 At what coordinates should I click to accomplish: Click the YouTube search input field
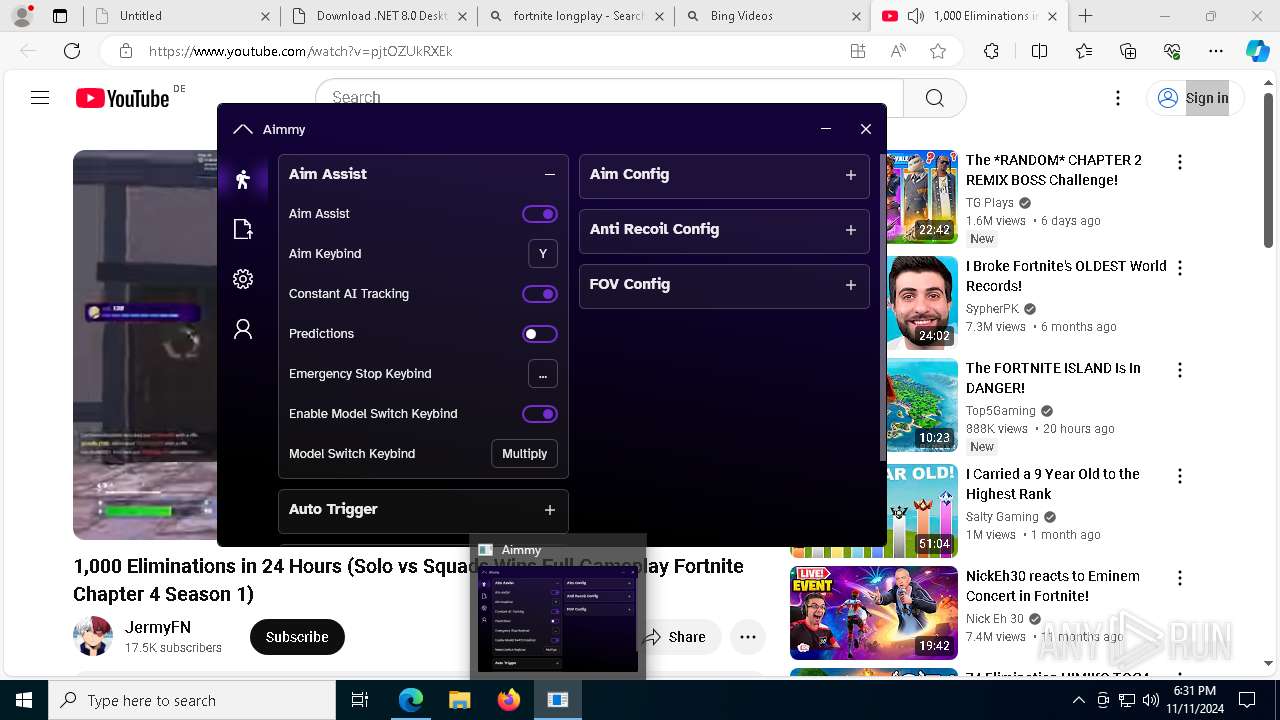pyautogui.click(x=610, y=98)
